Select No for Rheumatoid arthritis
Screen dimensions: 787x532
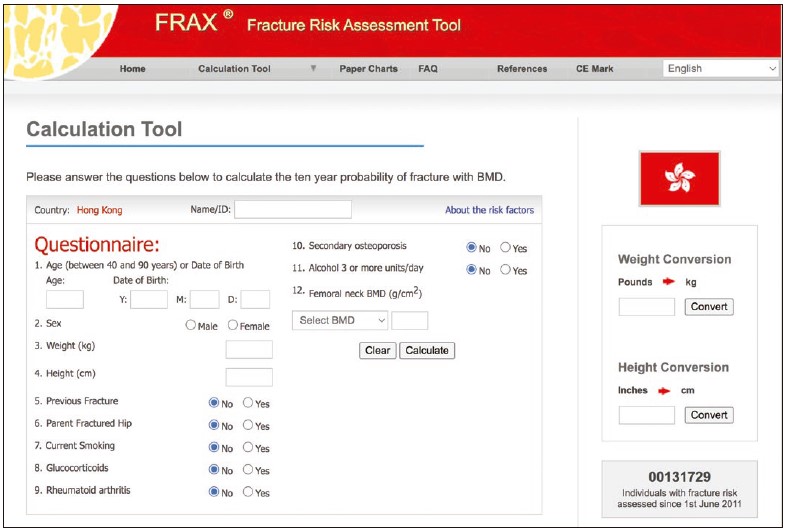214,492
